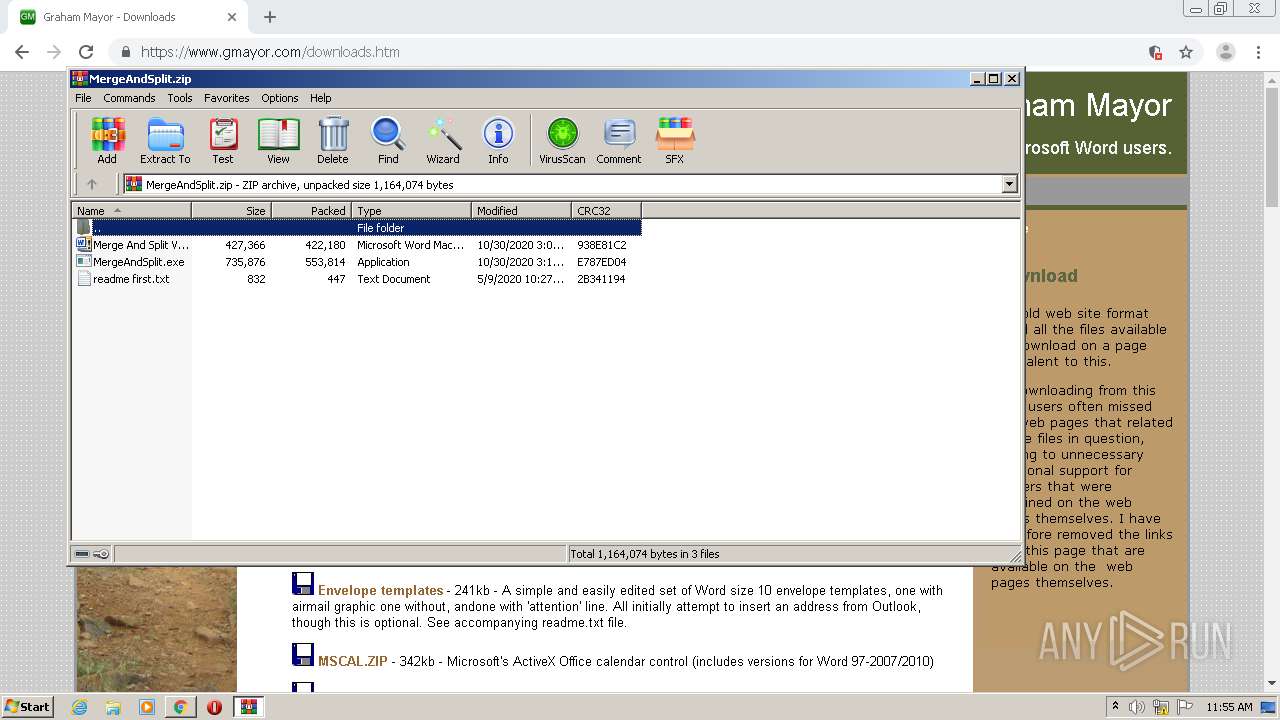This screenshot has height=720, width=1280.
Task: Click the Extract To toolbar icon
Action: [x=165, y=140]
